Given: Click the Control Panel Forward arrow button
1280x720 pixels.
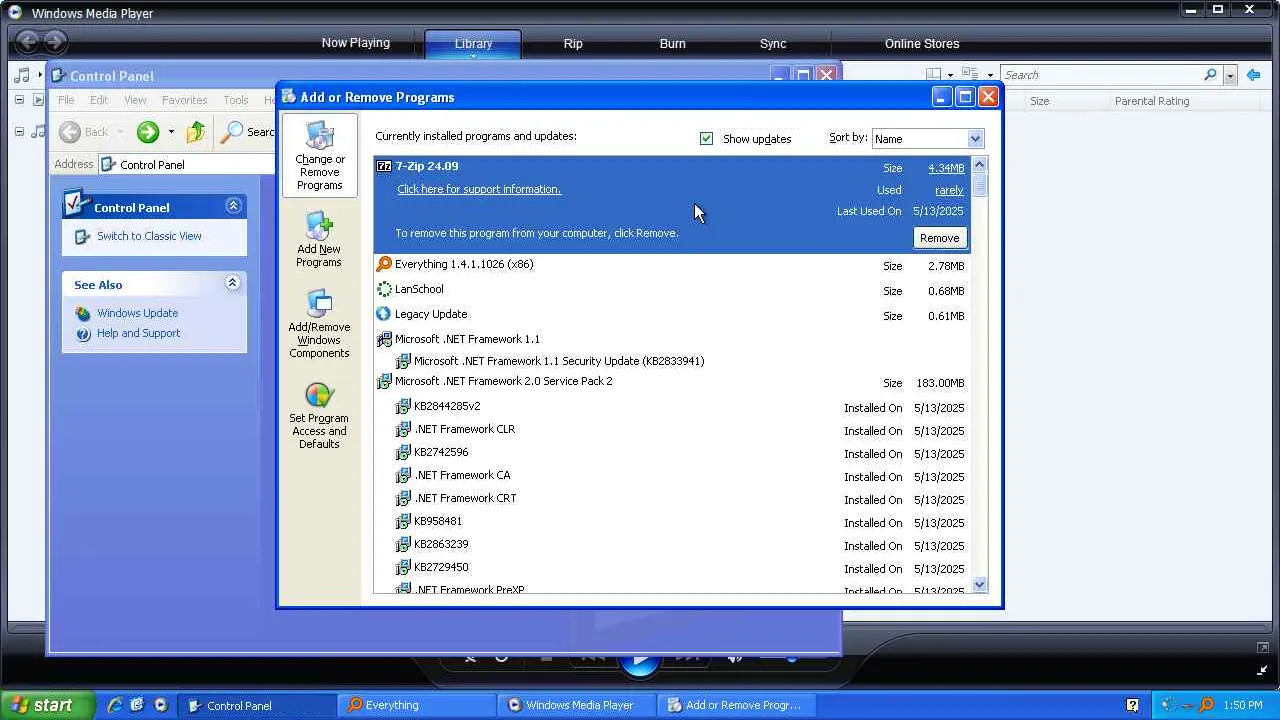Looking at the screenshot, I should coord(148,132).
